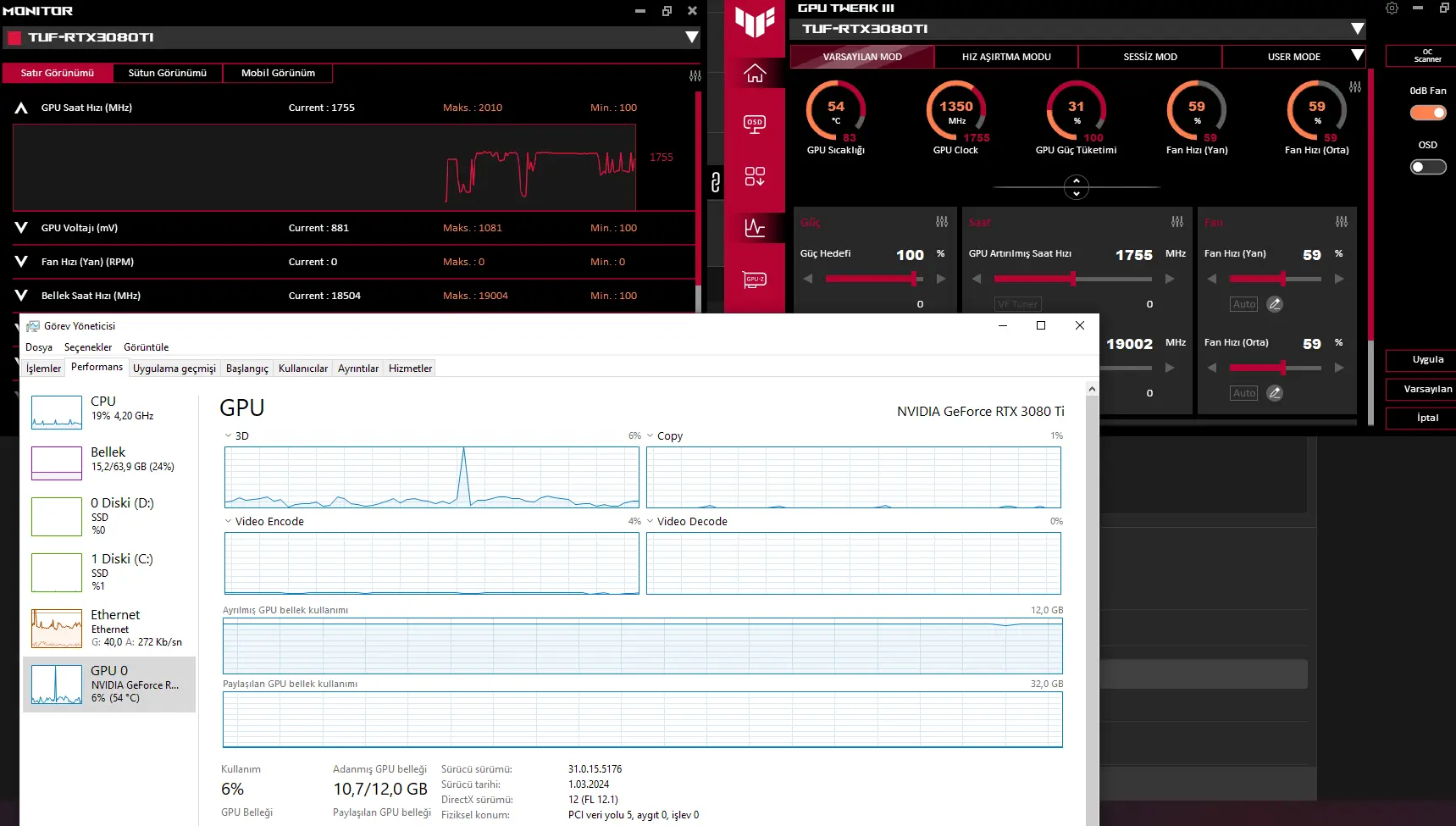Open Uygulama geçmişi tab
This screenshot has height=826, width=1456.
click(x=174, y=369)
